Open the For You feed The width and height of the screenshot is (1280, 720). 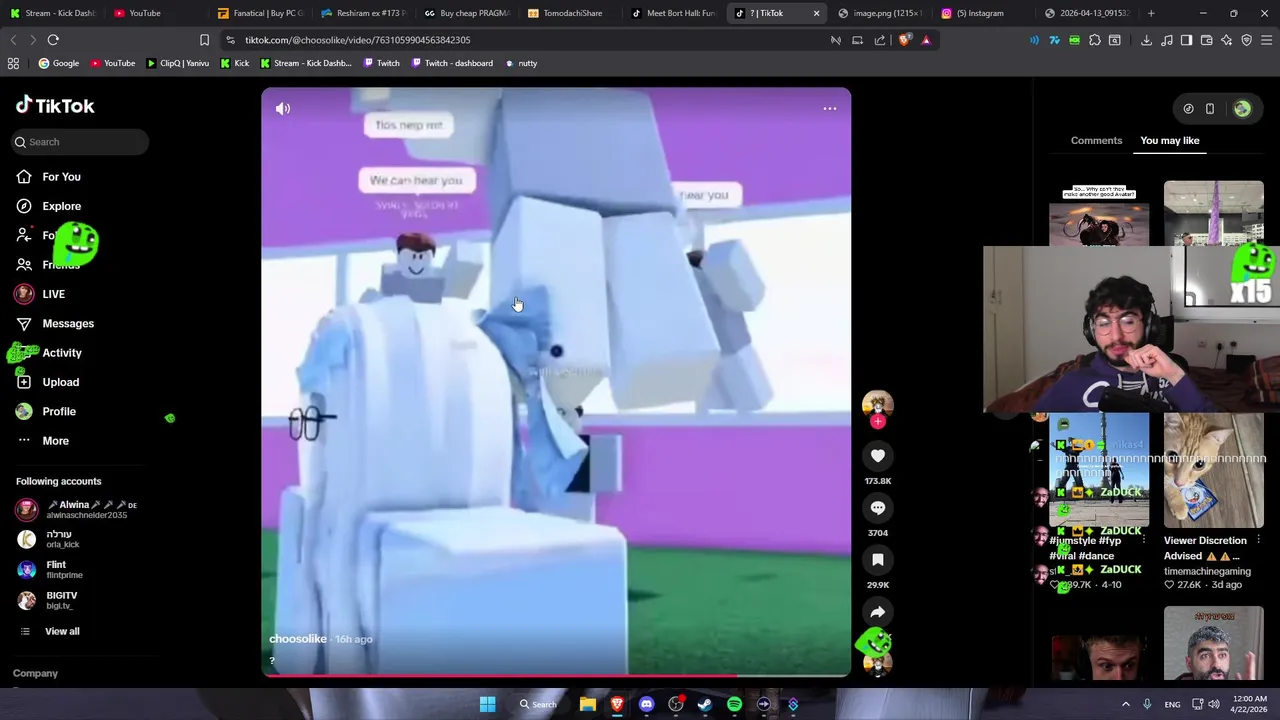[x=61, y=177]
